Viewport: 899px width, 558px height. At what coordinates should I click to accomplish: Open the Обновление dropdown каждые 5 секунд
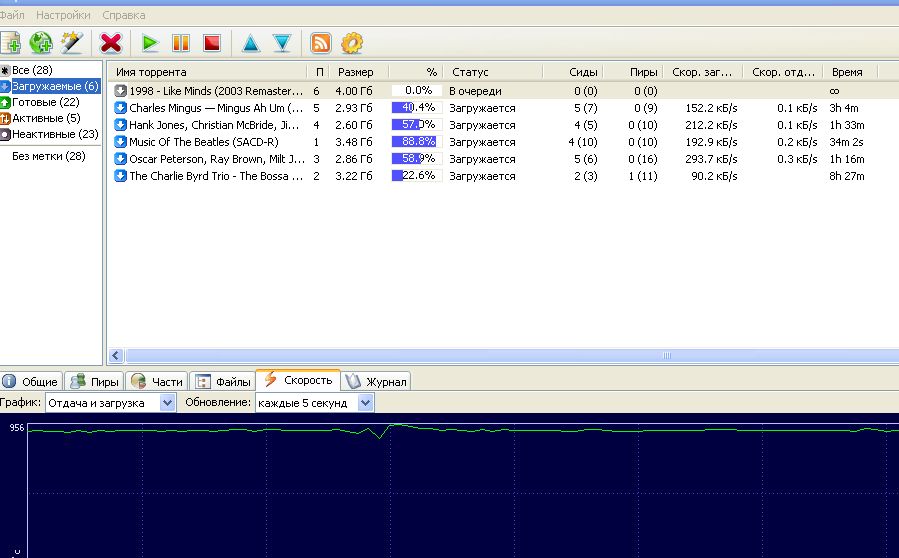[314, 403]
